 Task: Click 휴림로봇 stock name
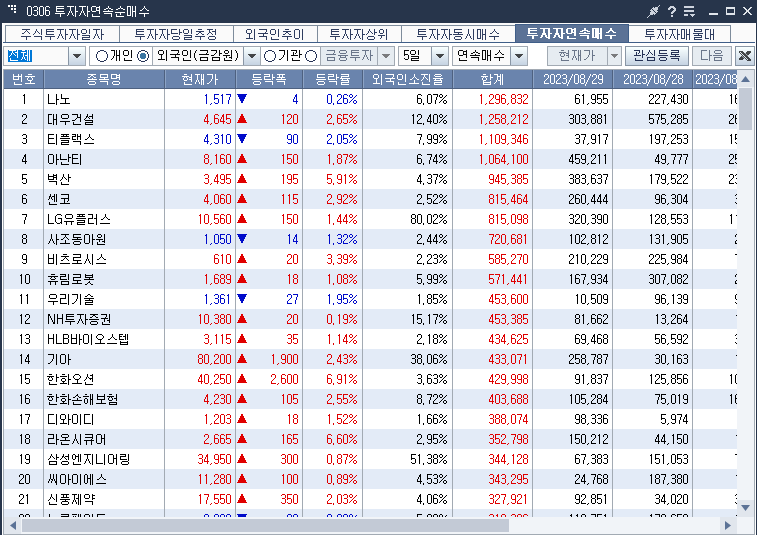[x=71, y=279]
